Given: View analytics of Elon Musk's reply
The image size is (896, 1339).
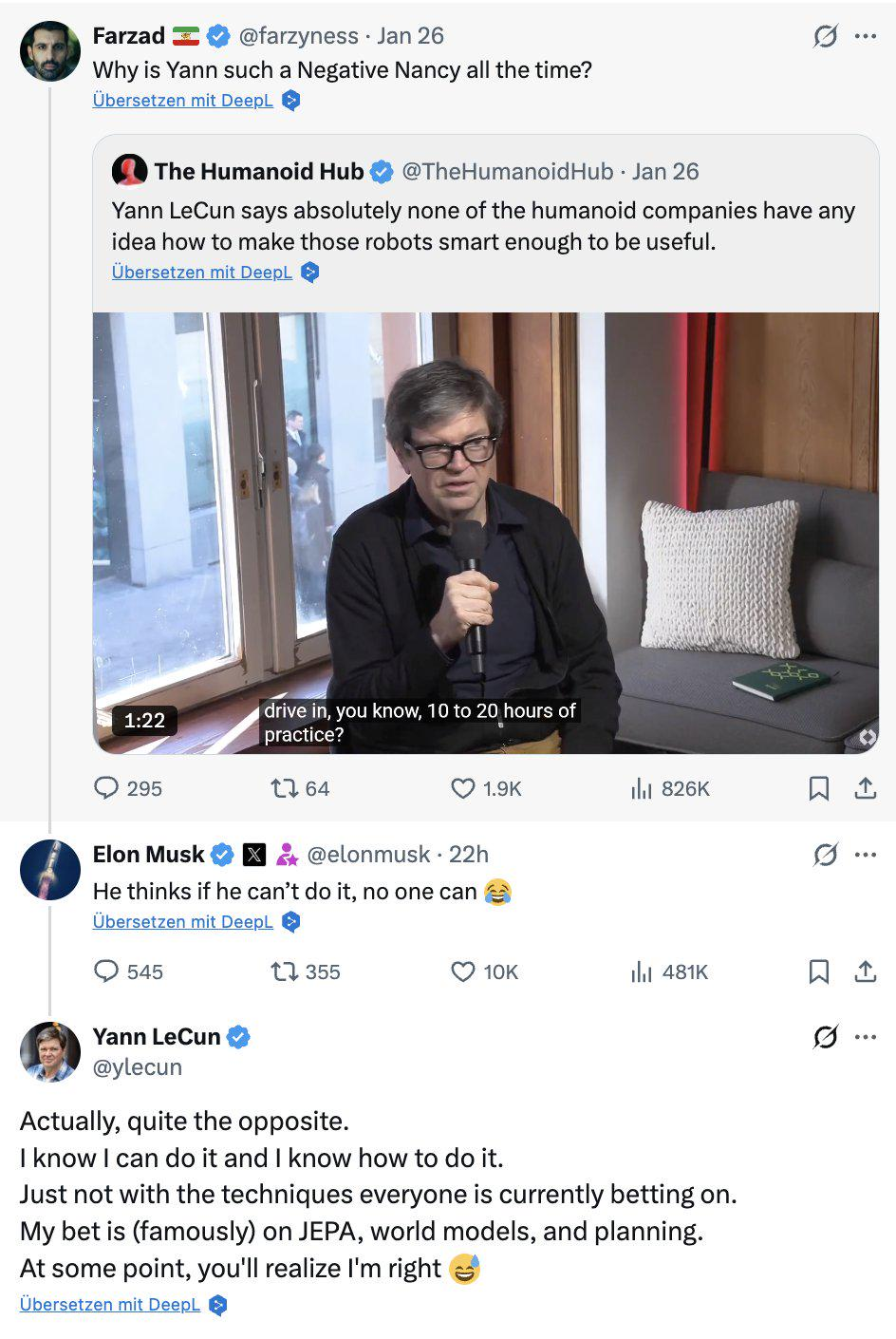Looking at the screenshot, I should 643,971.
